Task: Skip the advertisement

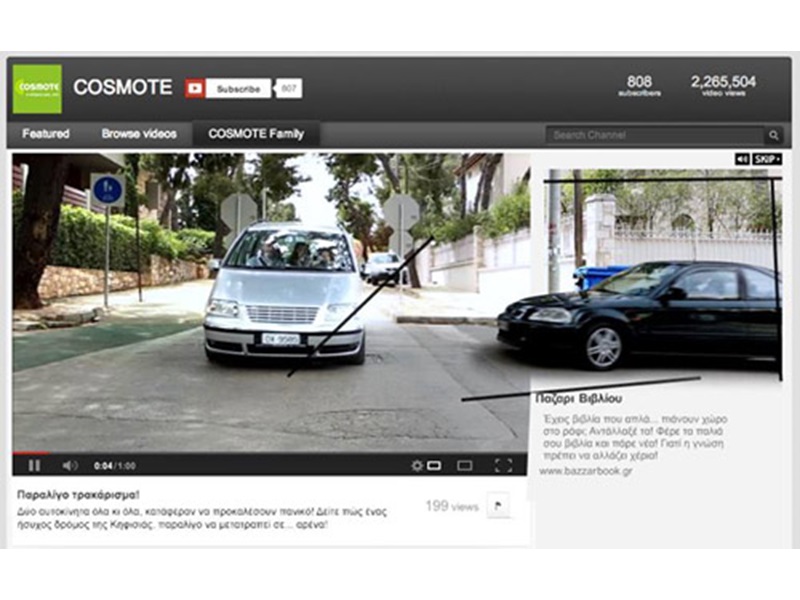Action: [767, 160]
